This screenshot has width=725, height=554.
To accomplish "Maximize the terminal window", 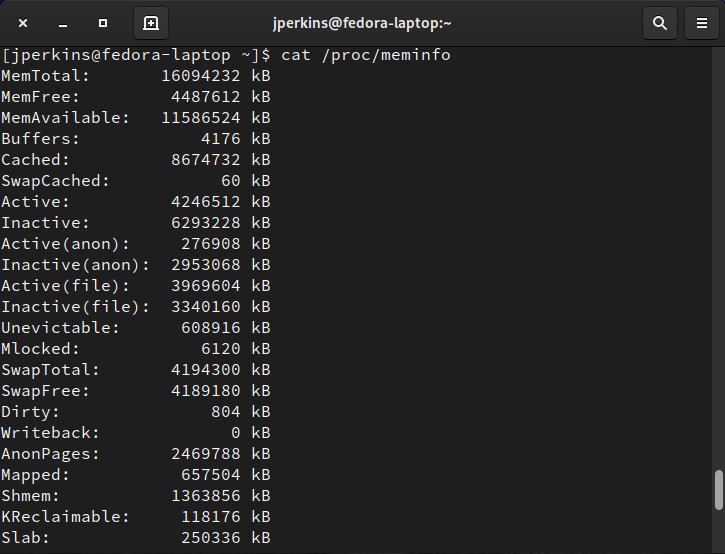I will click(x=103, y=22).
